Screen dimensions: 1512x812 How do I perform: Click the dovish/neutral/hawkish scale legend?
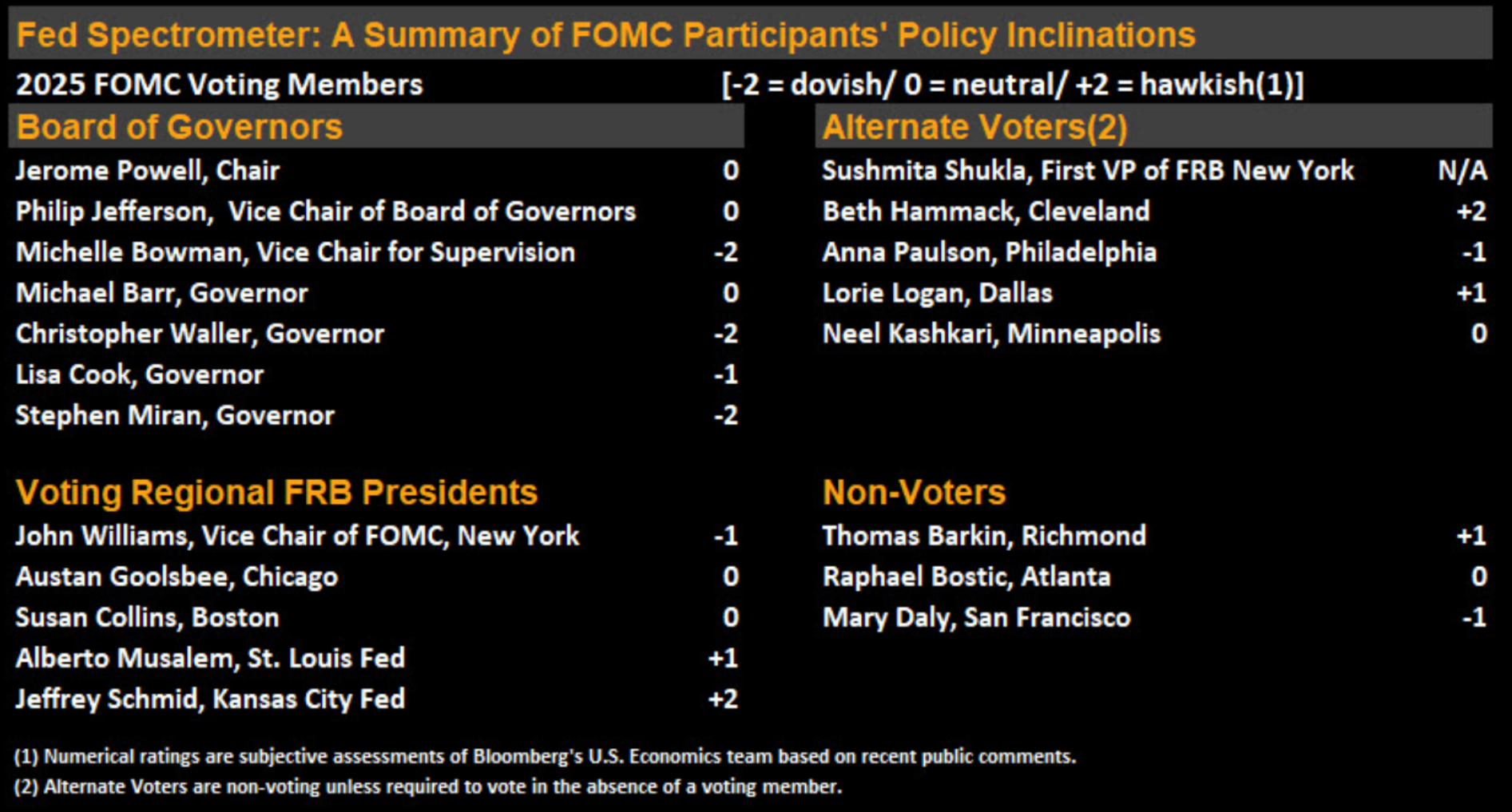pos(1012,85)
